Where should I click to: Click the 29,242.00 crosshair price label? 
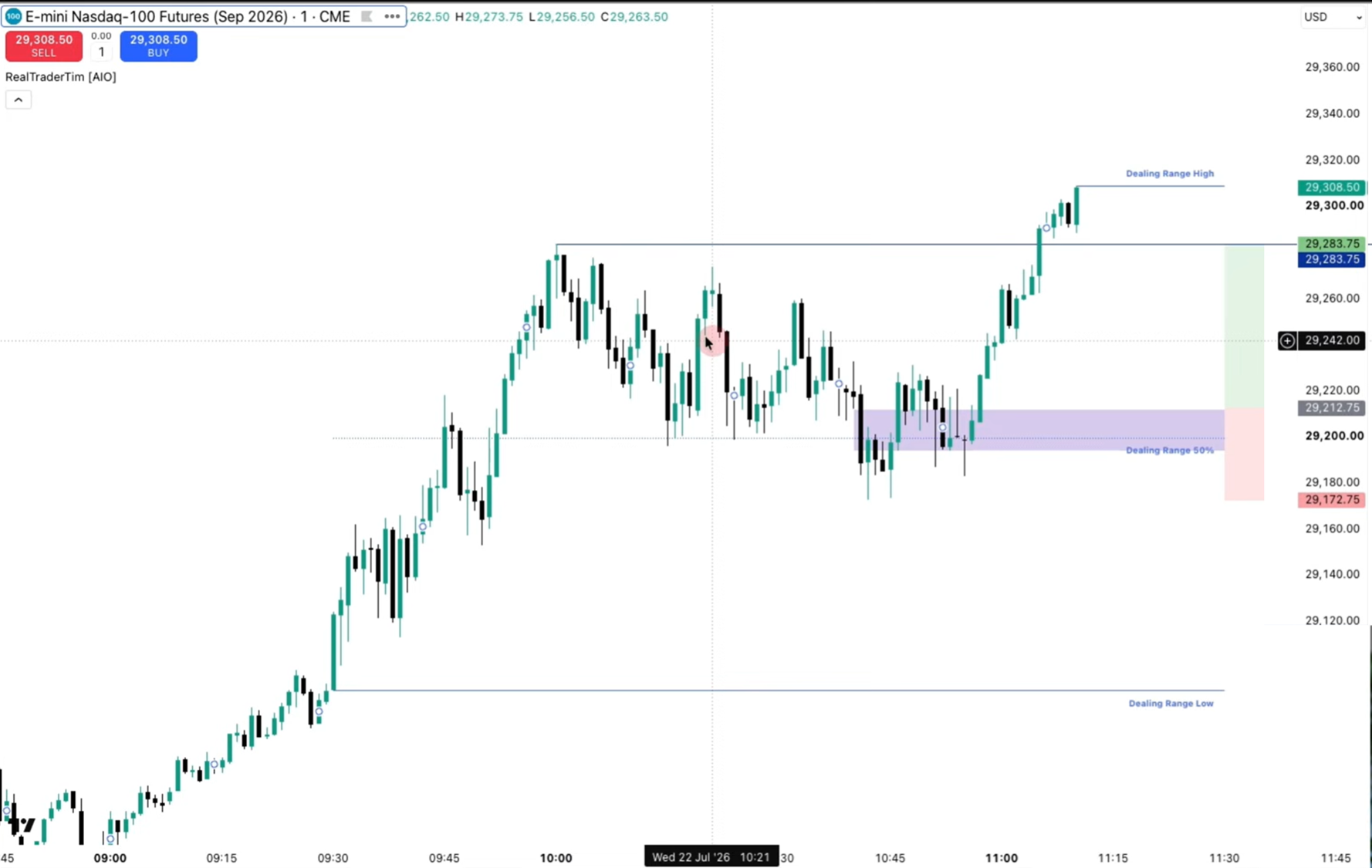coord(1332,340)
